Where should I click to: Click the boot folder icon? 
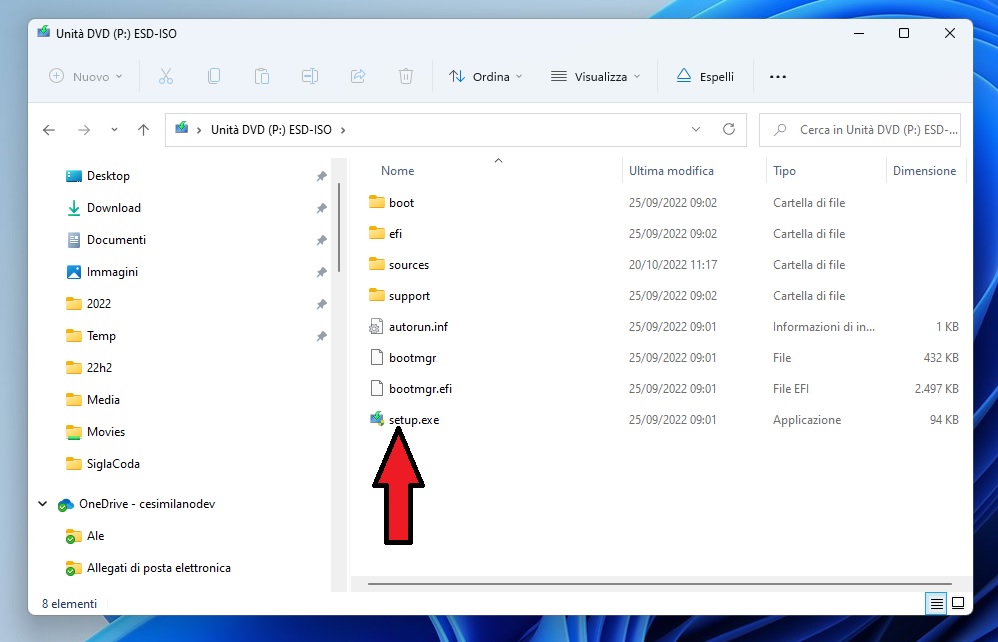[377, 202]
